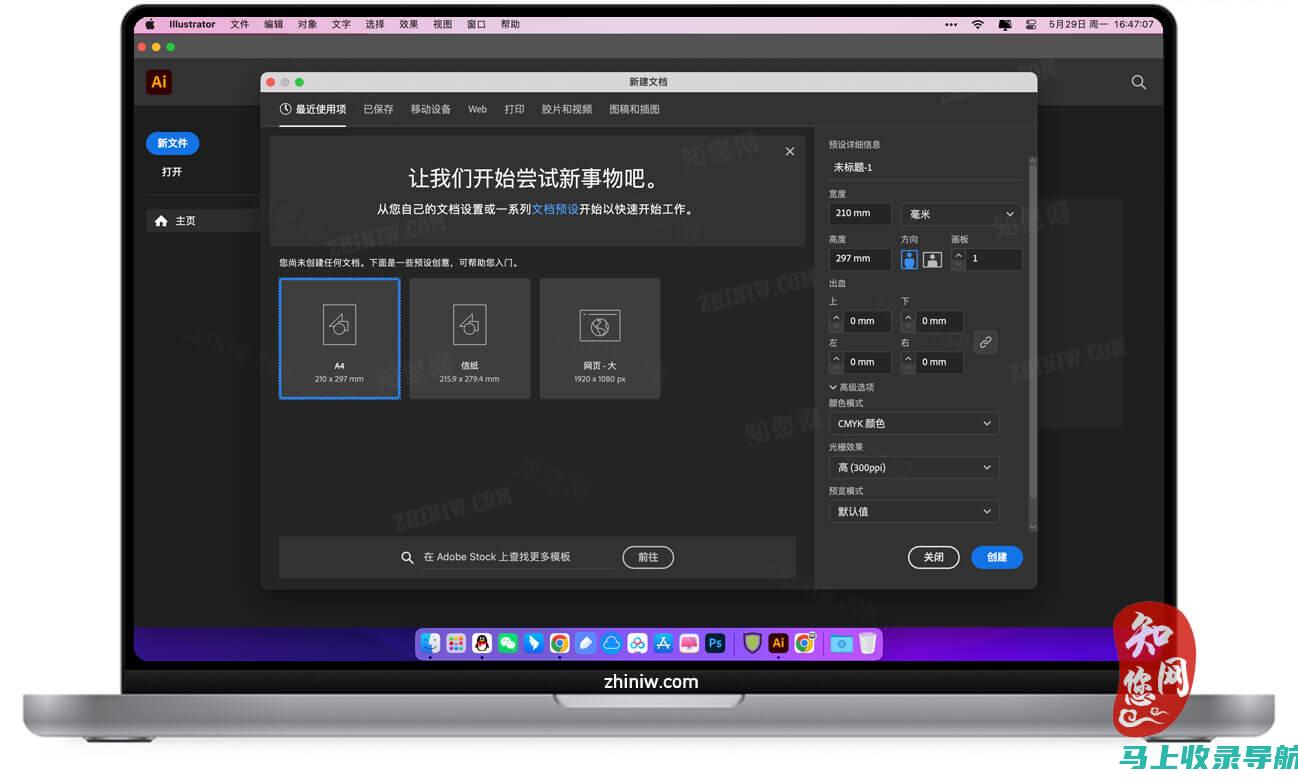
Task: Toggle the bleed link chain icon
Action: [985, 342]
